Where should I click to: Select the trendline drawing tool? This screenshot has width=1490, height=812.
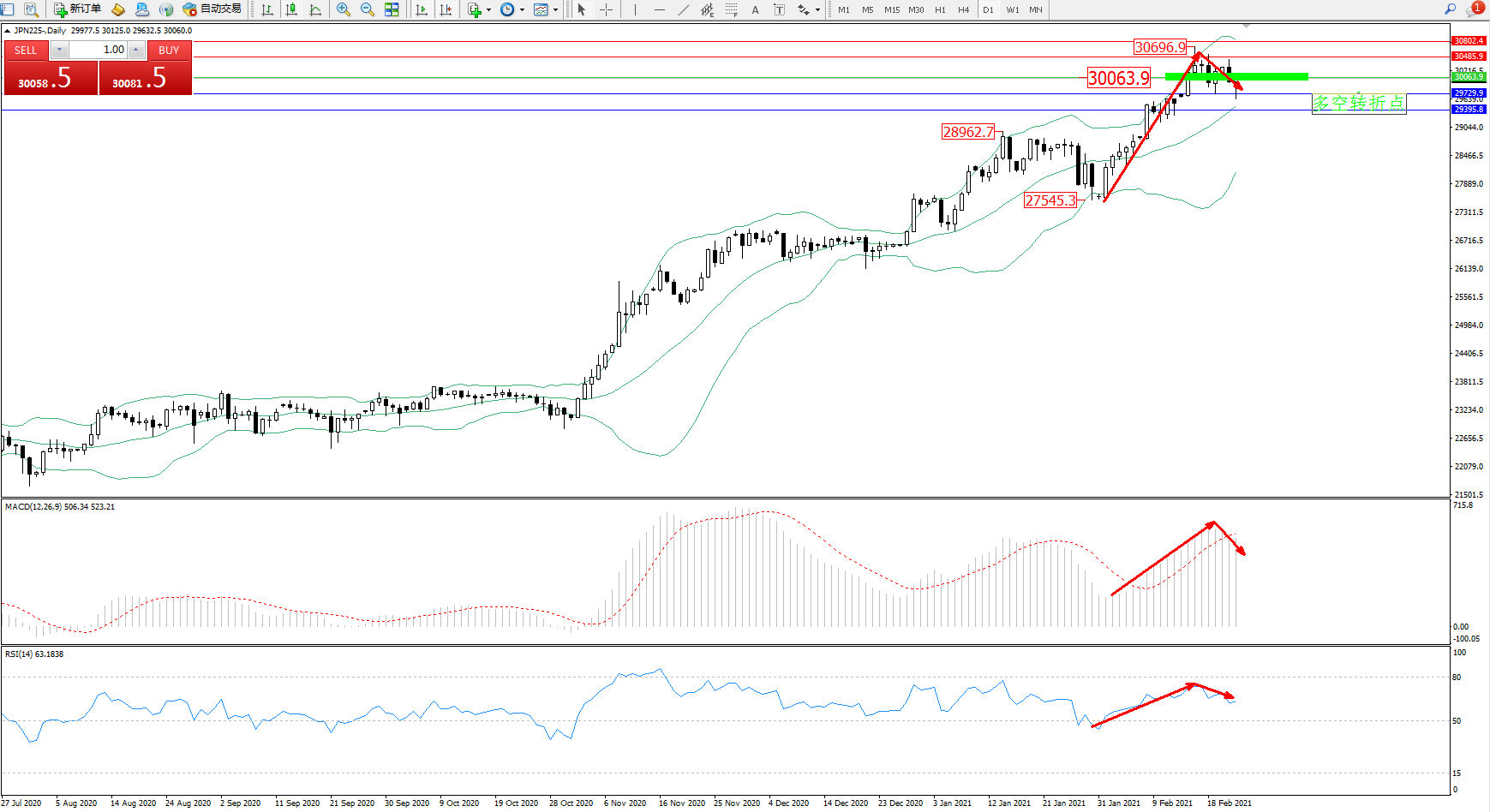click(x=683, y=9)
